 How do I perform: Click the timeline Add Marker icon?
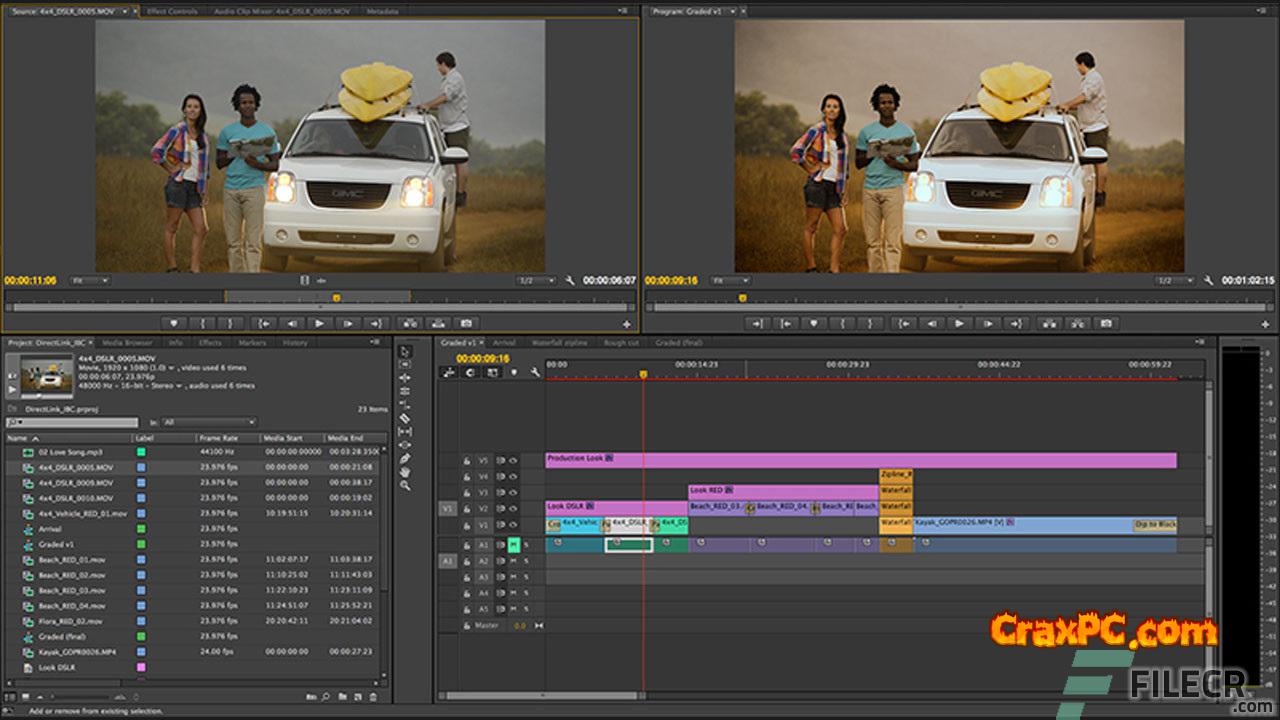(514, 372)
